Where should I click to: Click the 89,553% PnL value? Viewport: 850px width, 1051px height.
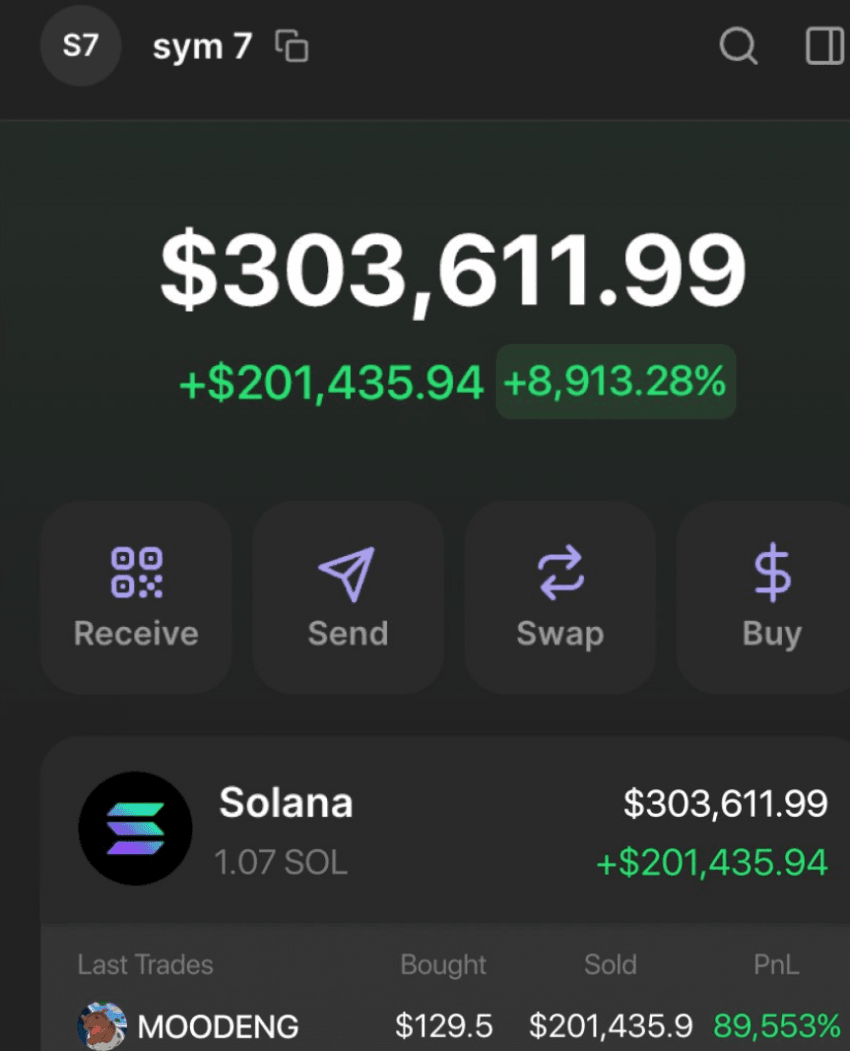point(776,1026)
